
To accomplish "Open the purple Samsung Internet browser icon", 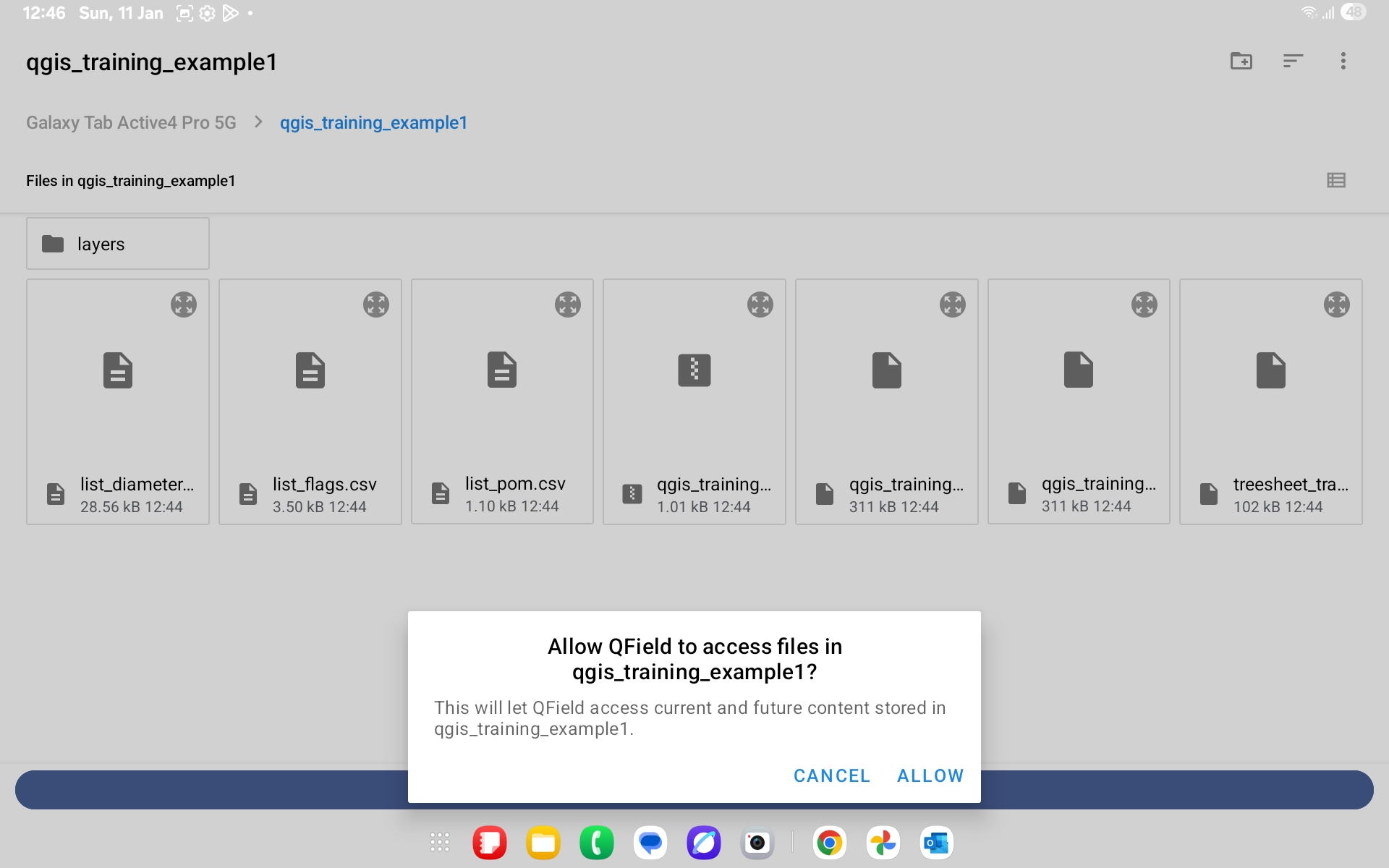I will (704, 843).
